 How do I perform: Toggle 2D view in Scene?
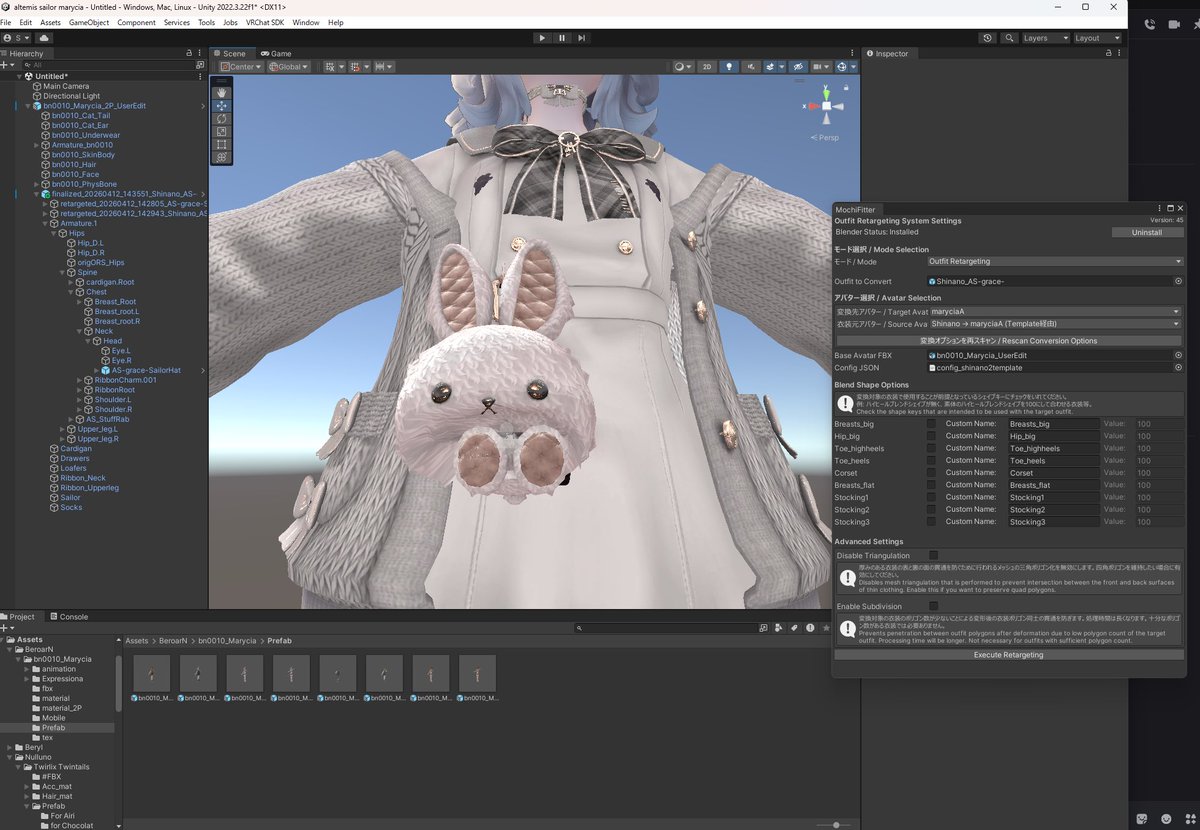point(707,67)
